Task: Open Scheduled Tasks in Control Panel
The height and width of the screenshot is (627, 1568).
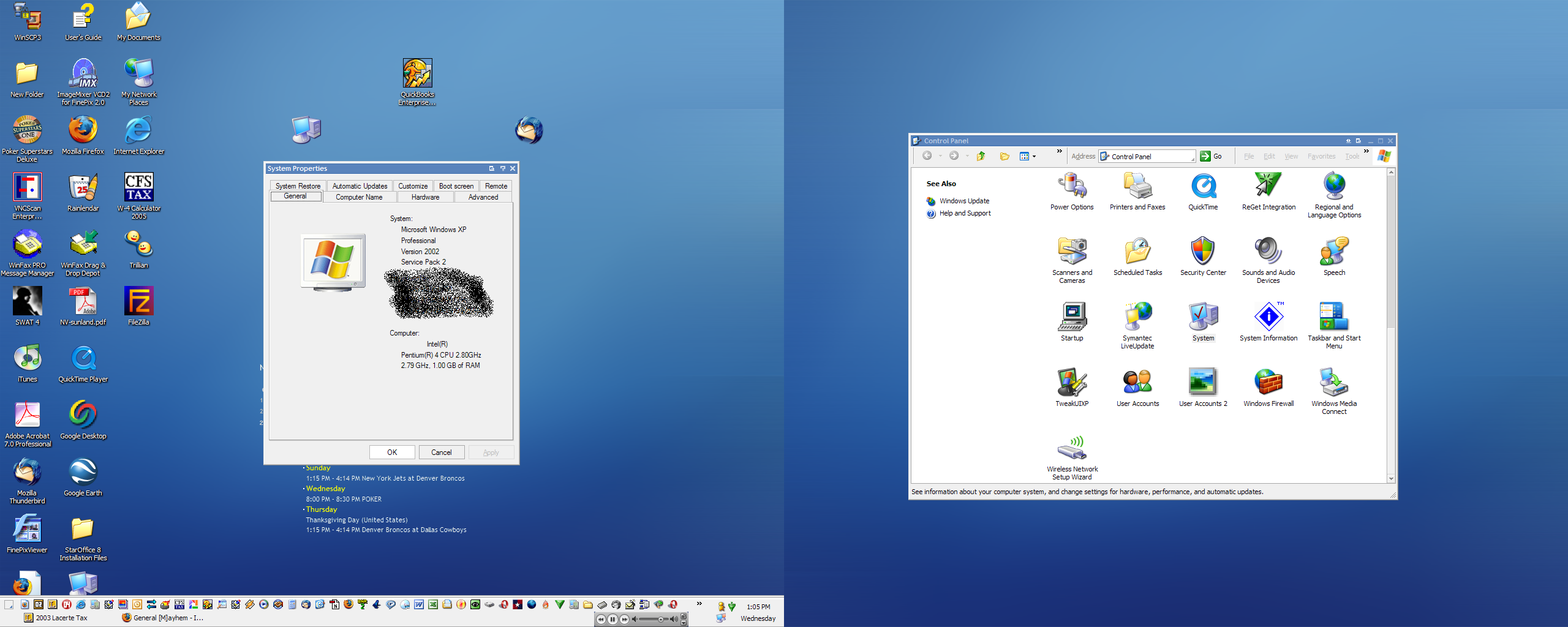Action: (x=1137, y=257)
